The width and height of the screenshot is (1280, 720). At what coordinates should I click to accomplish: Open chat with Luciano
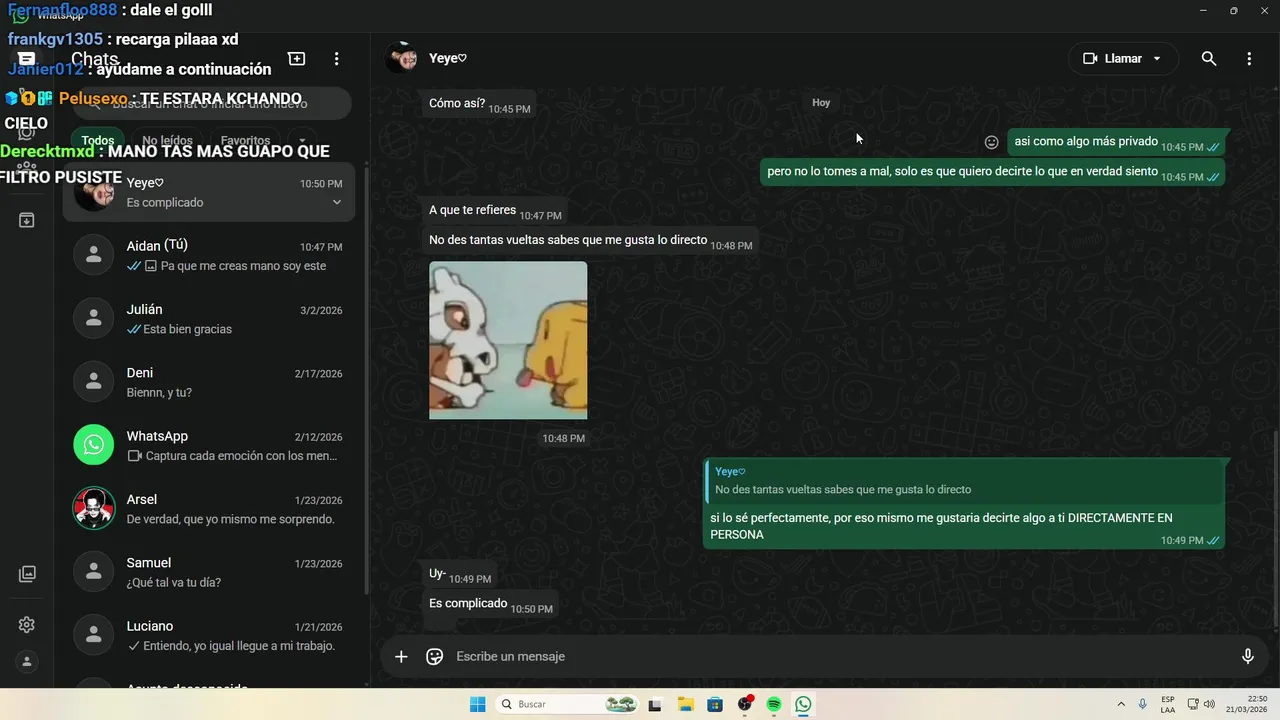pos(209,635)
